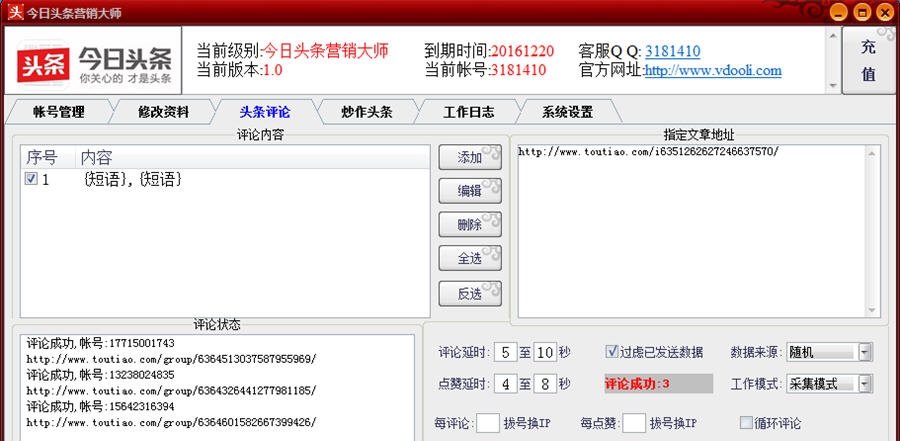Click status line with account 17715001743
This screenshot has height=441, width=900.
[x=100, y=343]
